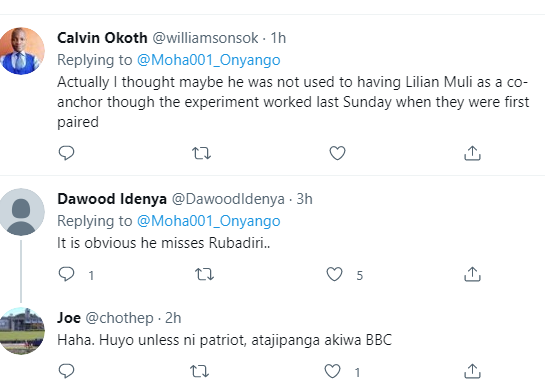Like Joe's tweet with 1 like
The width and height of the screenshot is (545, 381).
click(332, 371)
